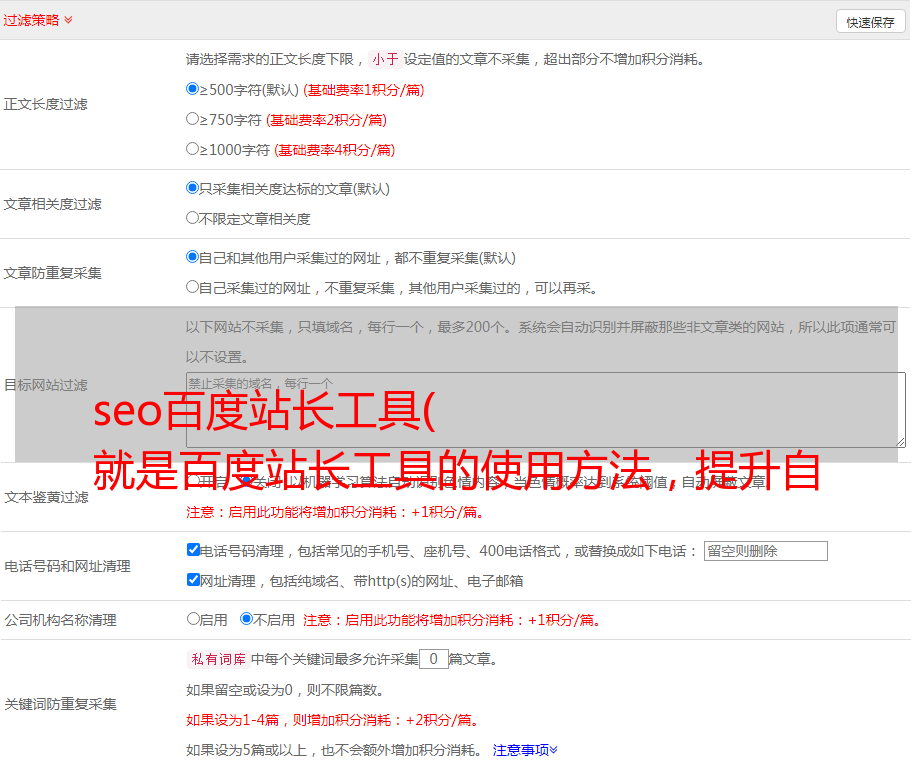Click the 关键词防重复采集 row label
The width and height of the screenshot is (912, 768).
(60, 705)
